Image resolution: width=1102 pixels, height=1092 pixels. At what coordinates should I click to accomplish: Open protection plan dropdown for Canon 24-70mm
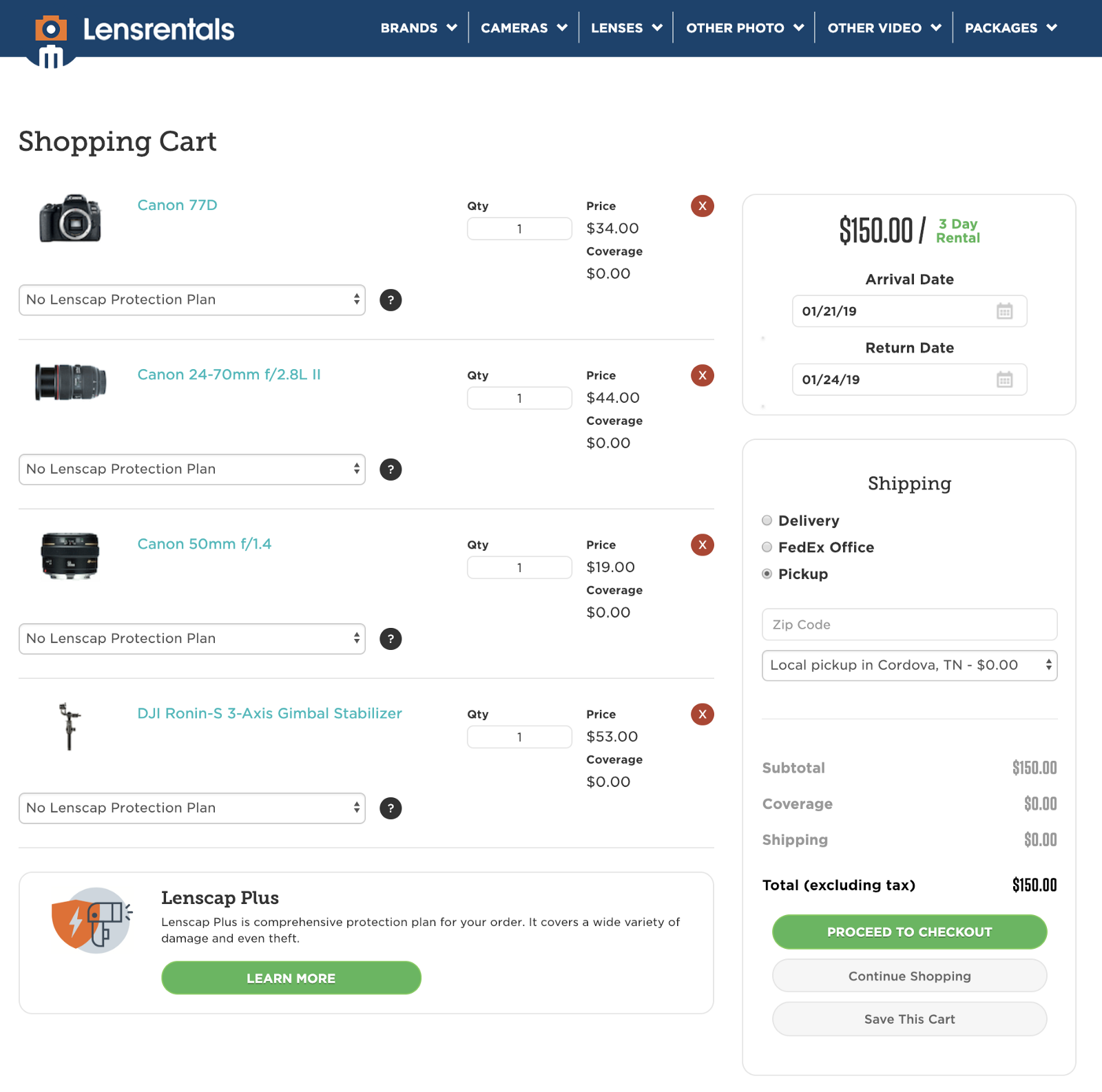(x=192, y=470)
